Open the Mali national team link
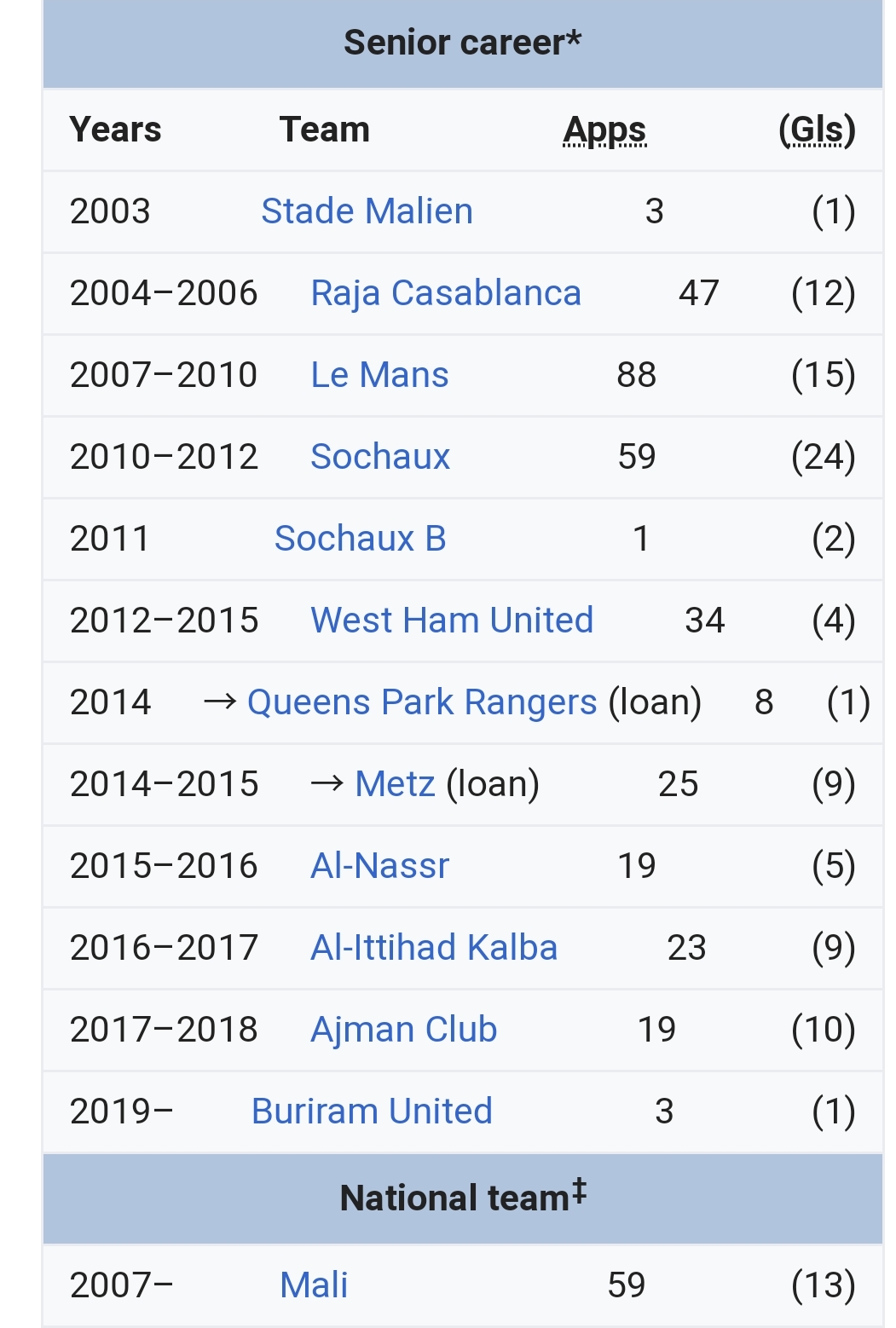 [x=314, y=1285]
